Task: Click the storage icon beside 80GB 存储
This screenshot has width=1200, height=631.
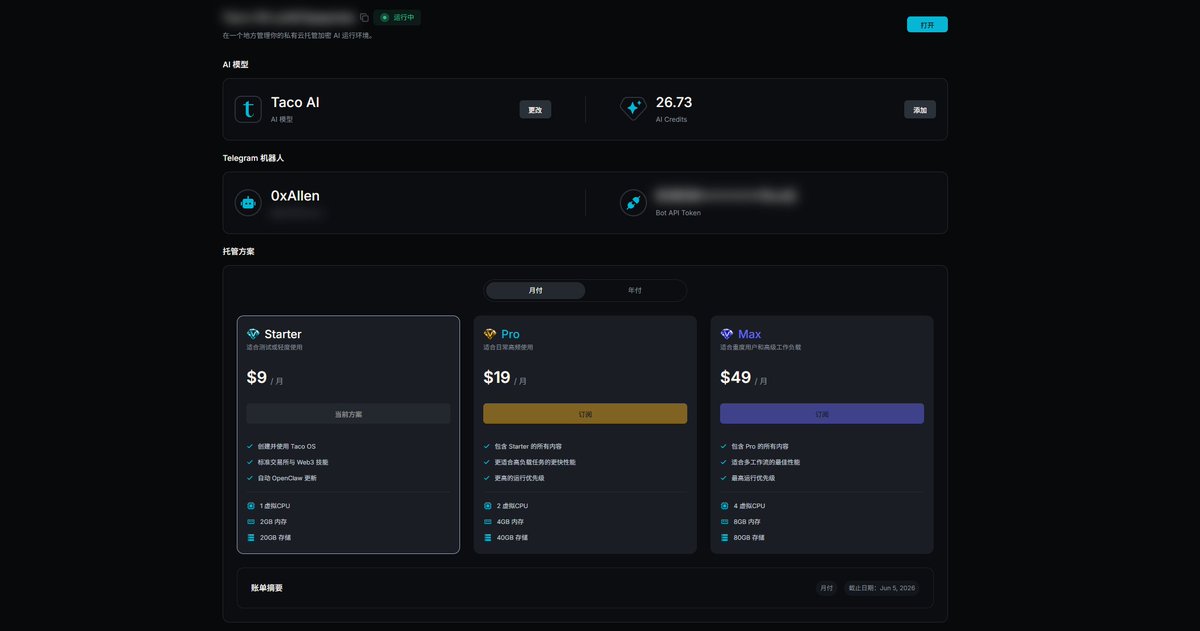Action: click(x=724, y=538)
